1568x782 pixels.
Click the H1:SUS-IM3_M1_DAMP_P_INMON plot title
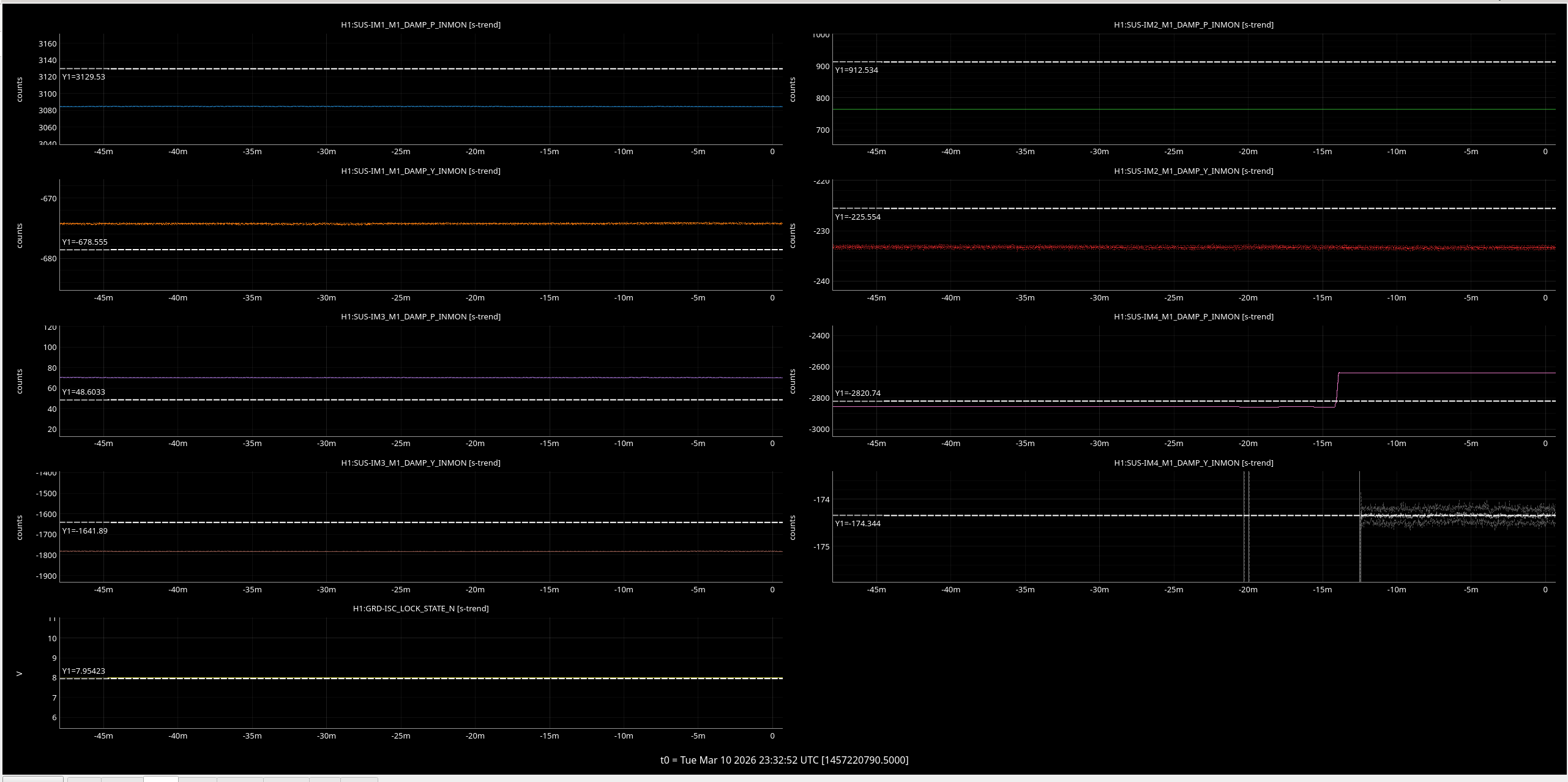pyautogui.click(x=420, y=317)
